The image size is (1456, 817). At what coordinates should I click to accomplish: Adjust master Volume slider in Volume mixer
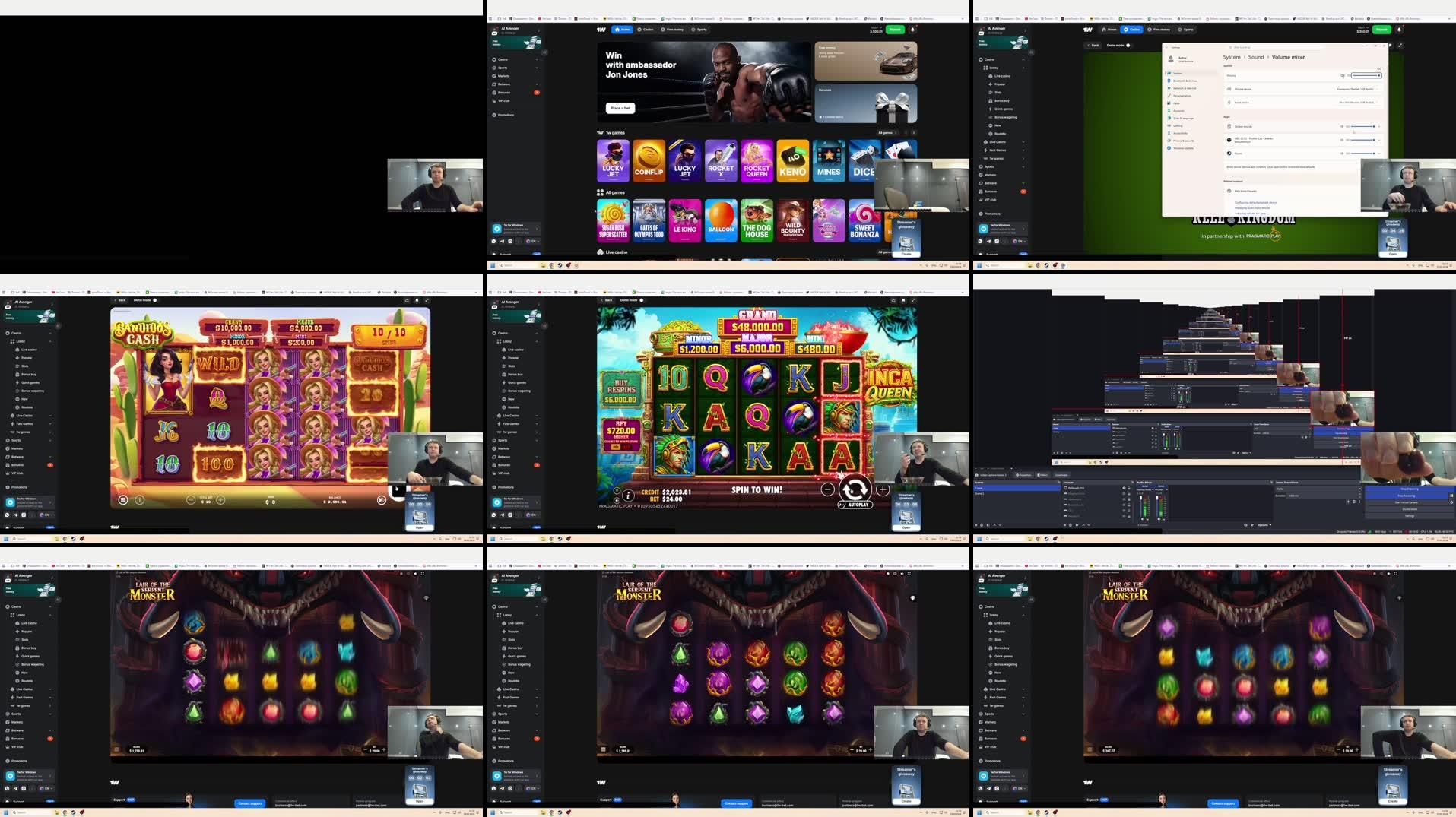tap(1366, 75)
